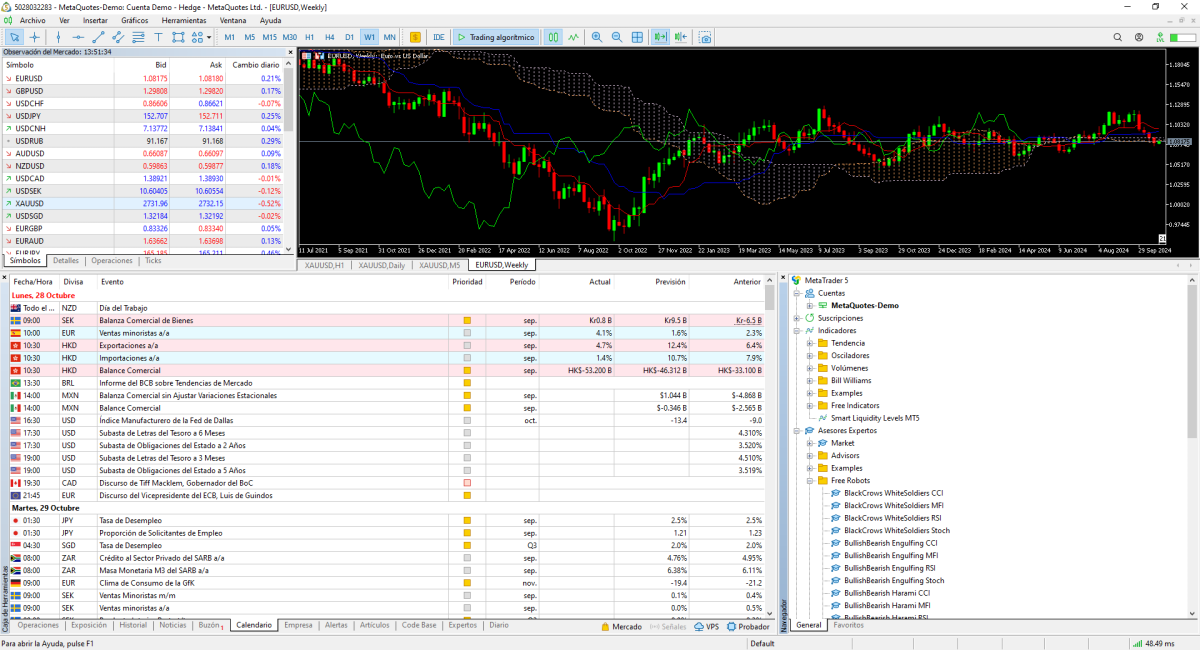This screenshot has width=1200, height=650.
Task: Choose the text label tool
Action: tap(158, 37)
